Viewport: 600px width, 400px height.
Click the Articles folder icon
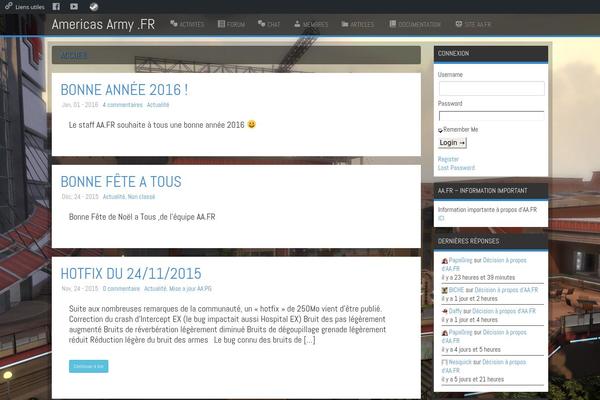[345, 24]
